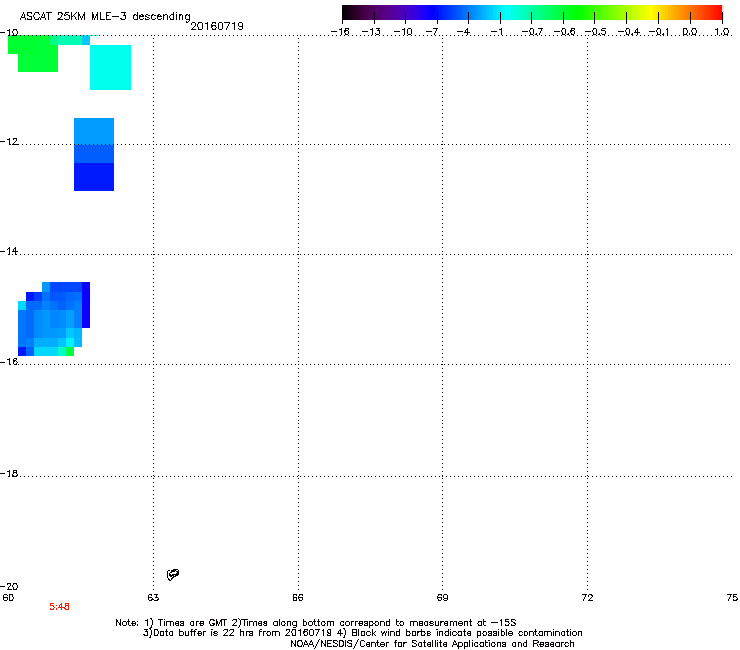Click 'NOAA/NESDIS/Center for Satellite Applications and Research' credit
Viewport: 740px width, 650px height.
pos(432,644)
